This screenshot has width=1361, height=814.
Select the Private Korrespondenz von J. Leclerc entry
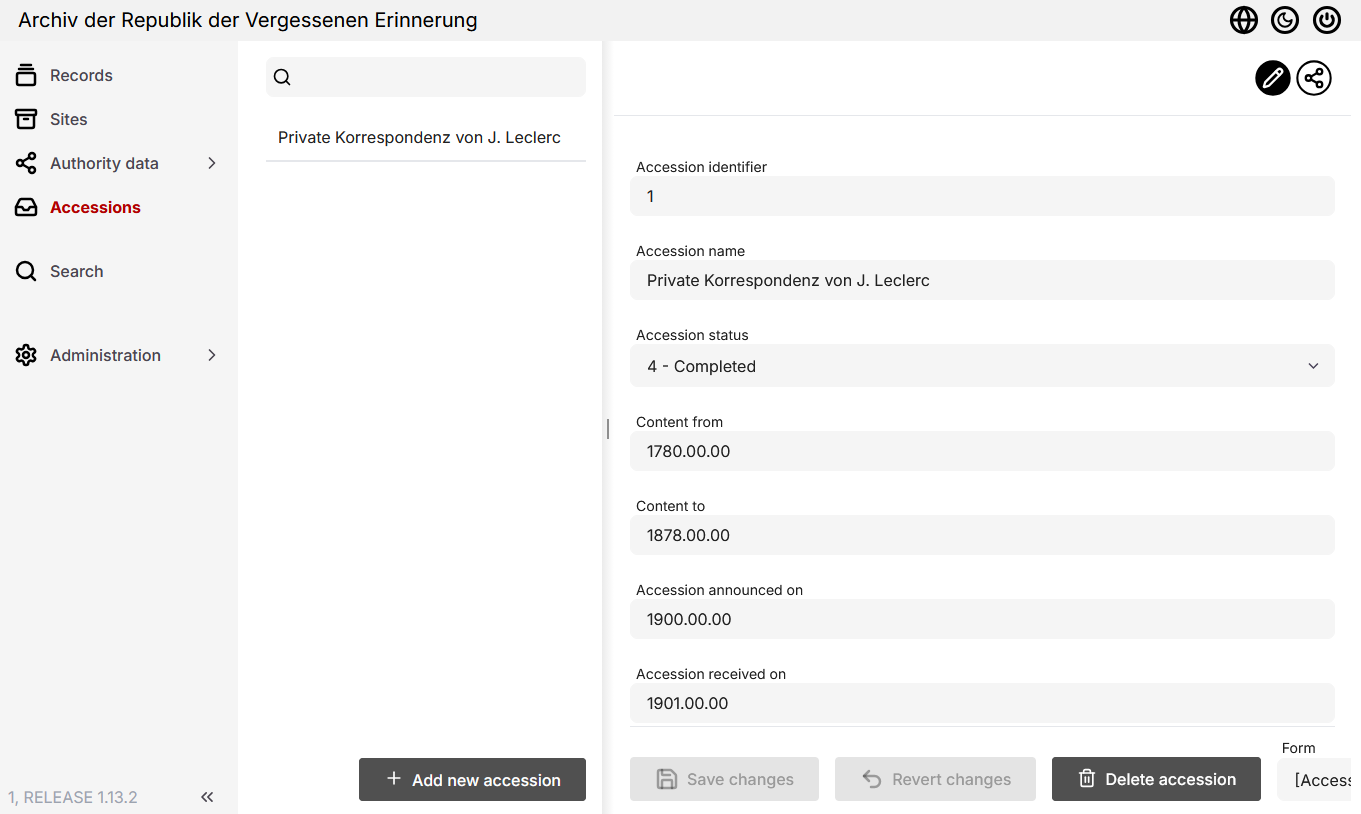[419, 138]
